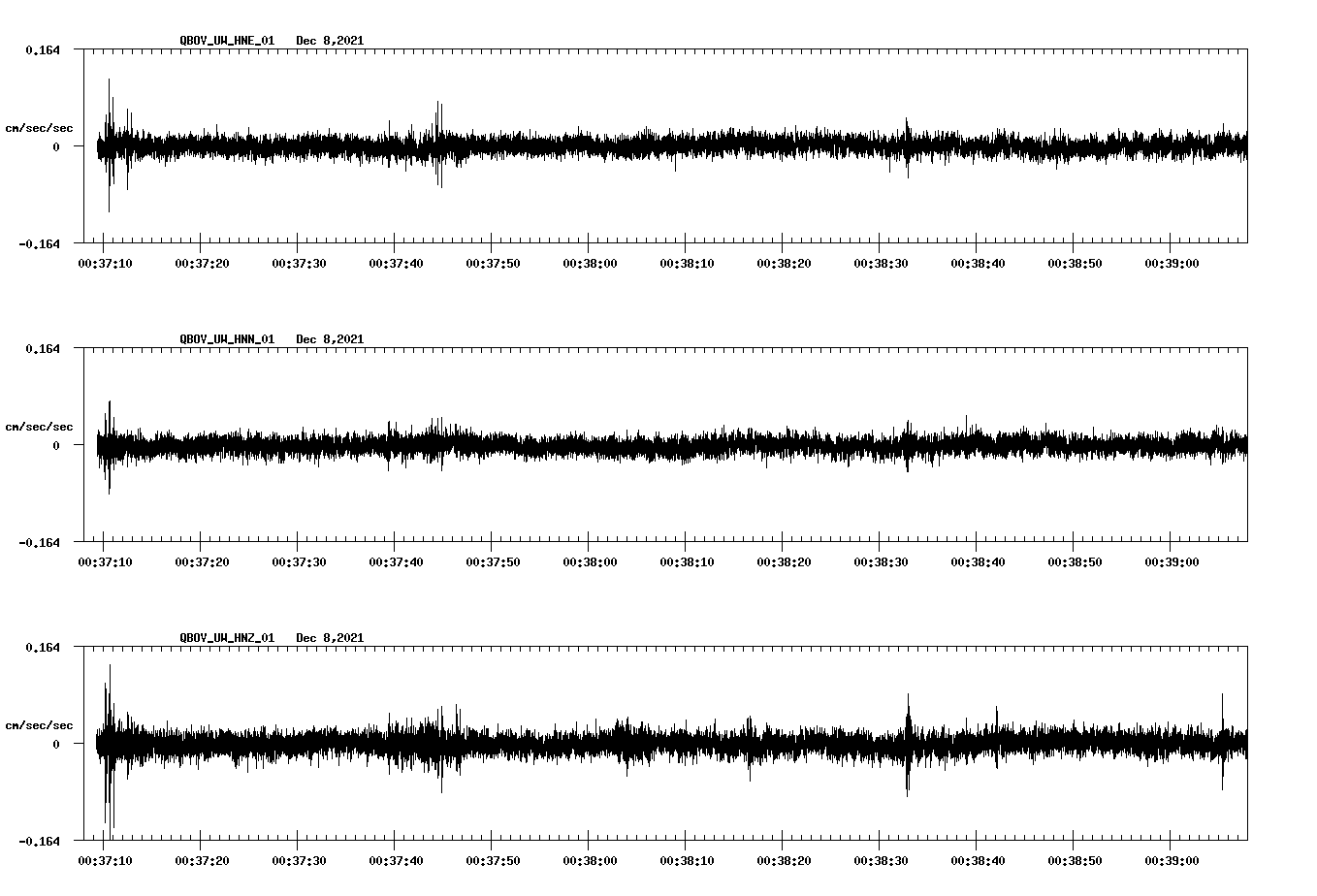Screen dimensions: 1317x896
Task: Select the Dec 8,2021 date on HNZ plot
Action: 330,638
